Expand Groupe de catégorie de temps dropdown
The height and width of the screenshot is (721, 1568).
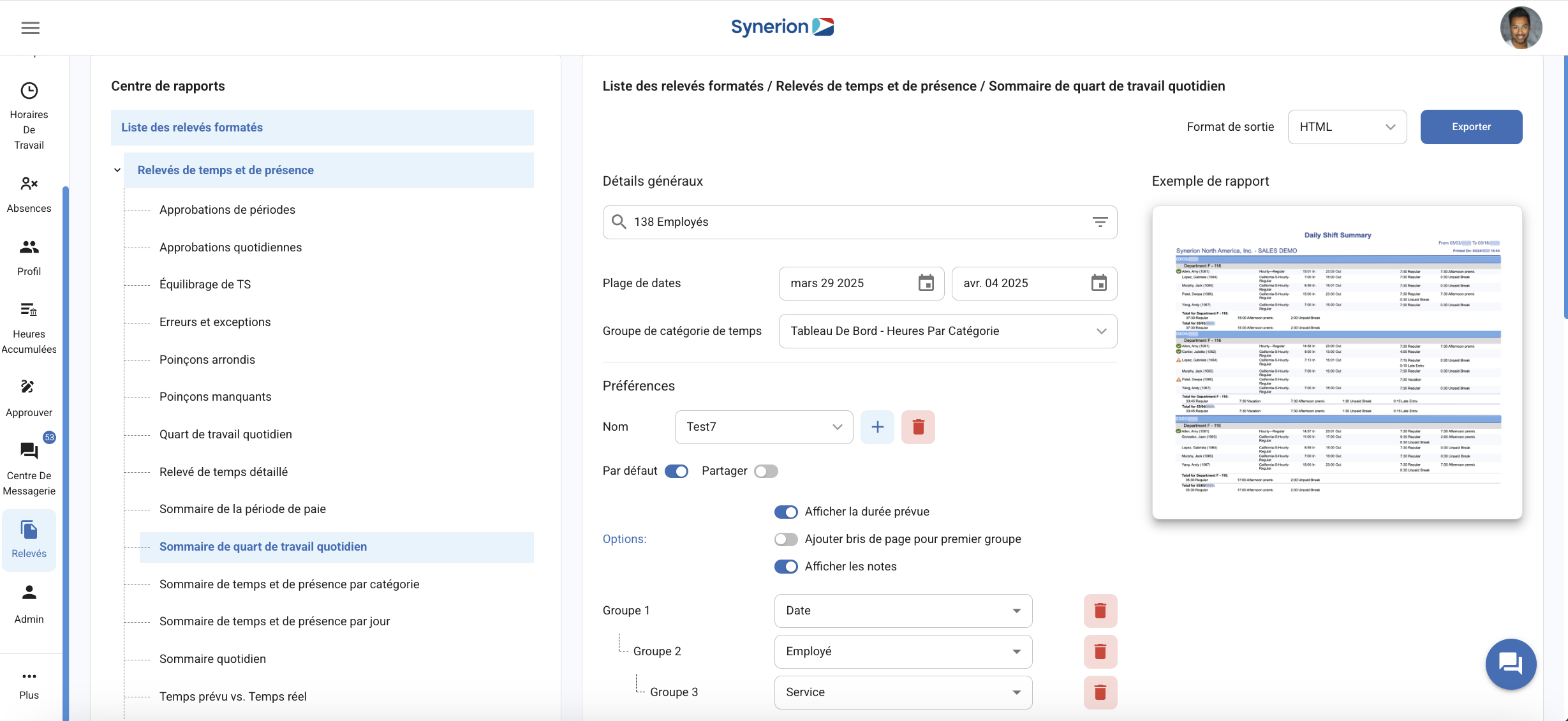947,331
